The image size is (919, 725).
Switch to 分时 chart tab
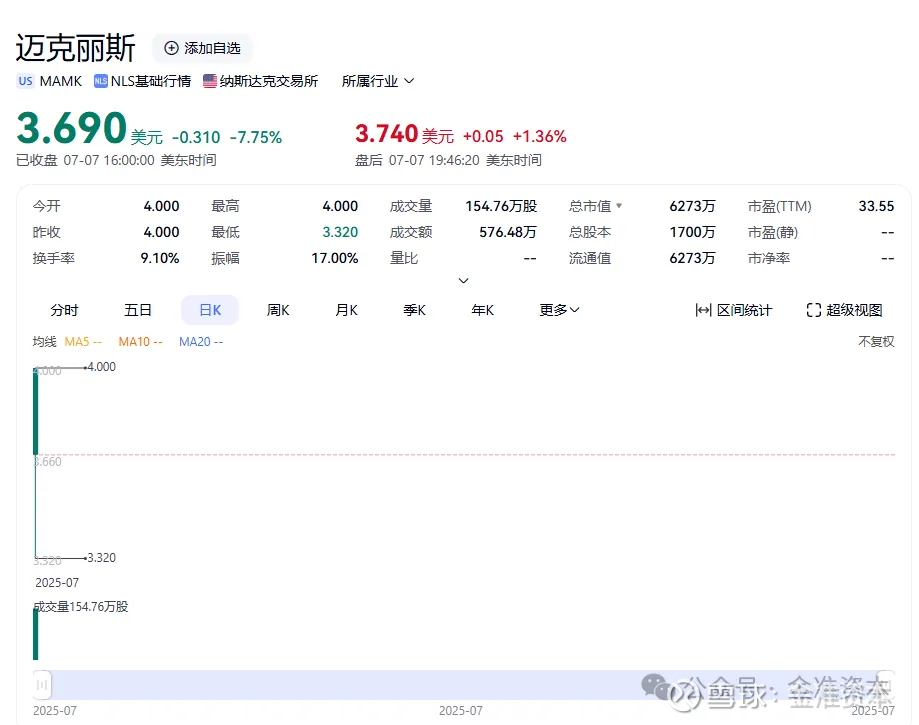(64, 310)
